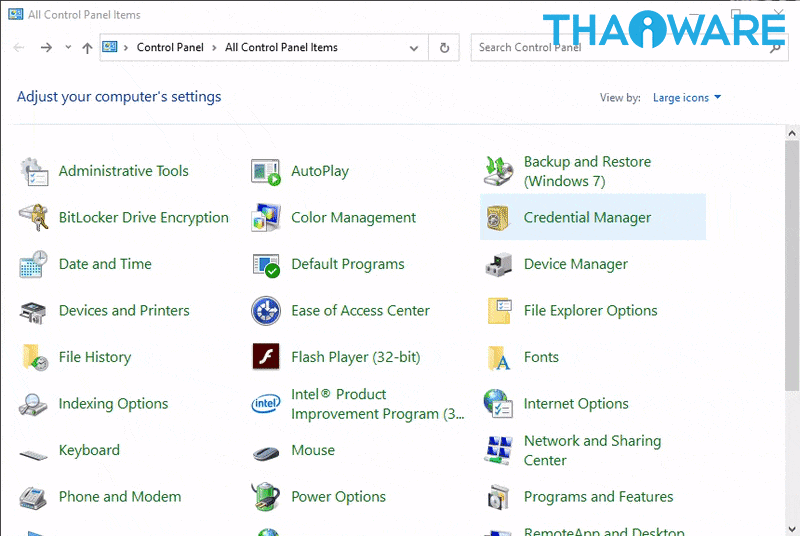800x536 pixels.
Task: Open the recent locations dropdown arrow
Action: (x=68, y=47)
